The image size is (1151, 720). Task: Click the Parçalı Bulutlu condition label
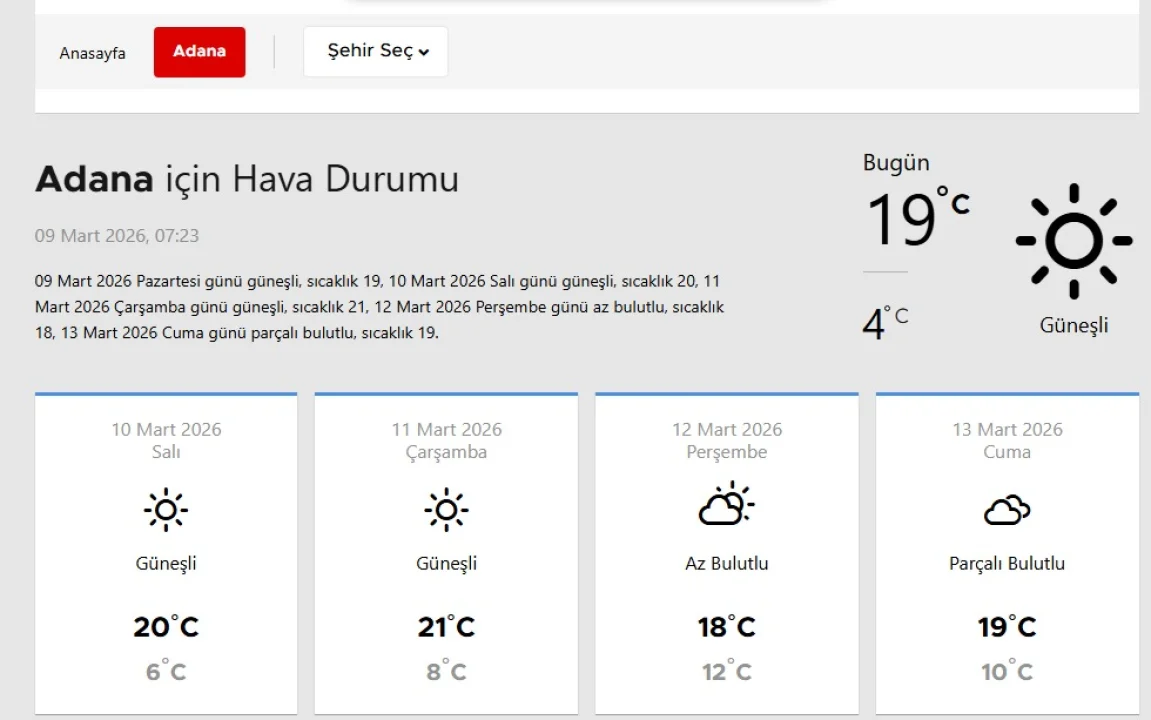click(x=1007, y=564)
